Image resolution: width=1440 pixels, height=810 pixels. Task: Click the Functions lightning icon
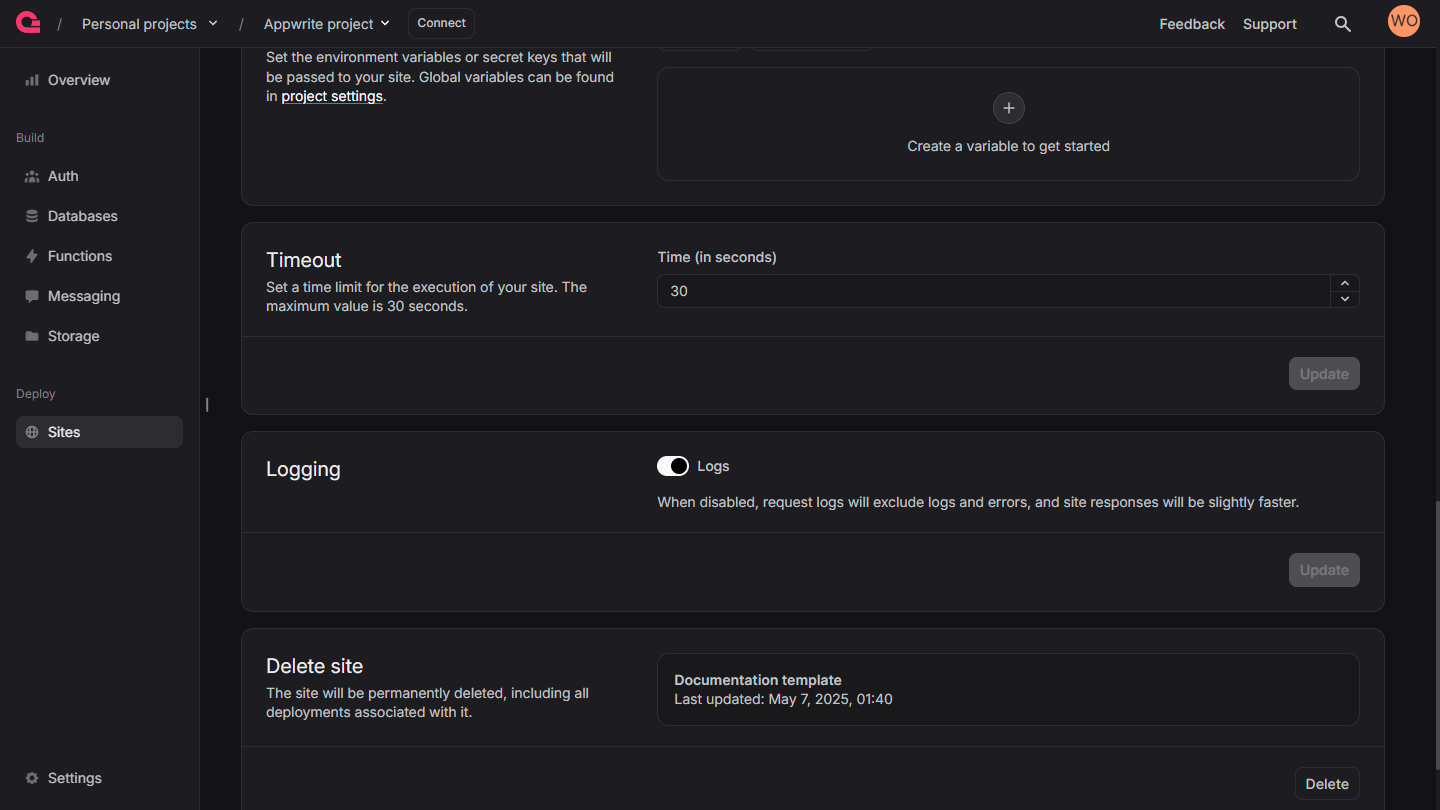32,256
